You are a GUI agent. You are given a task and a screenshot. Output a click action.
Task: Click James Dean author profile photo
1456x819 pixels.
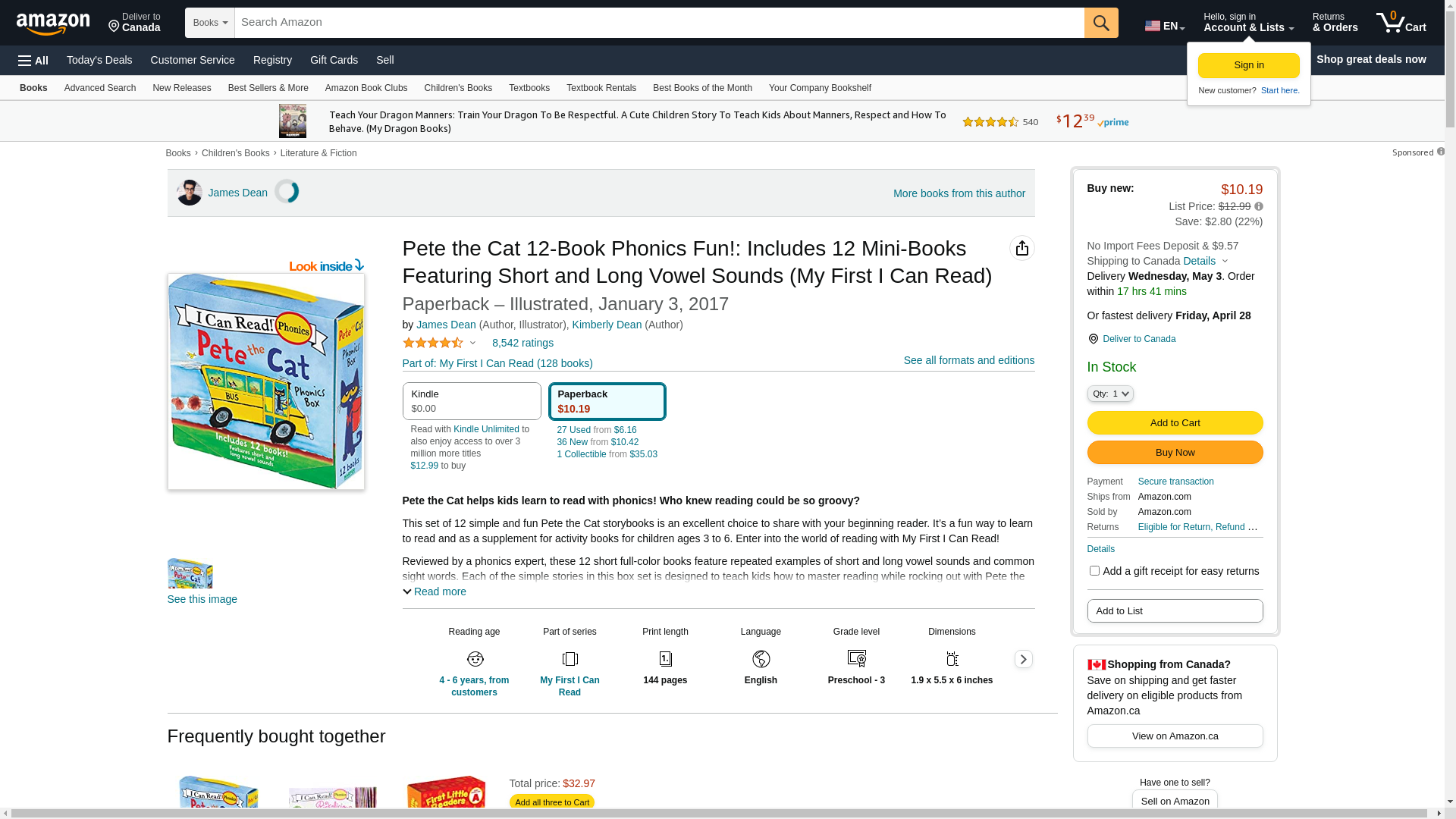190,193
